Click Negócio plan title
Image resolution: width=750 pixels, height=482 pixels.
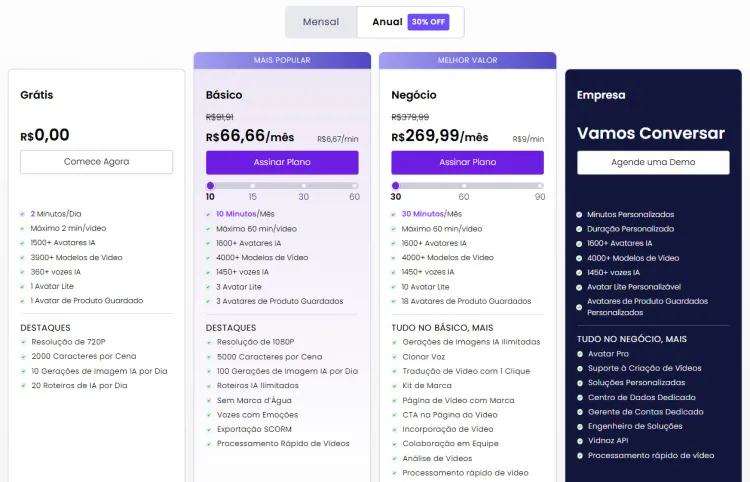coord(414,95)
